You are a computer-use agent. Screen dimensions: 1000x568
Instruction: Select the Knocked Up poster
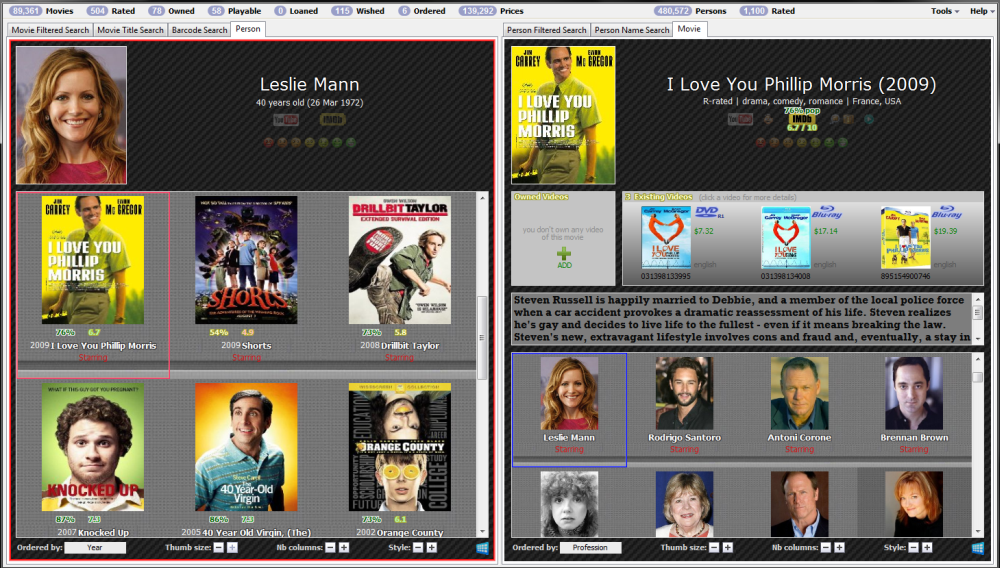coord(93,447)
